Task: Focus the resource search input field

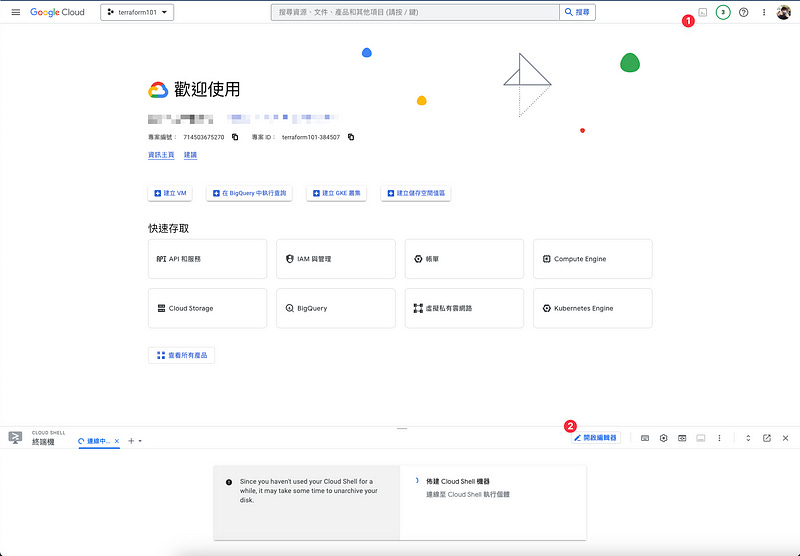Action: click(415, 12)
